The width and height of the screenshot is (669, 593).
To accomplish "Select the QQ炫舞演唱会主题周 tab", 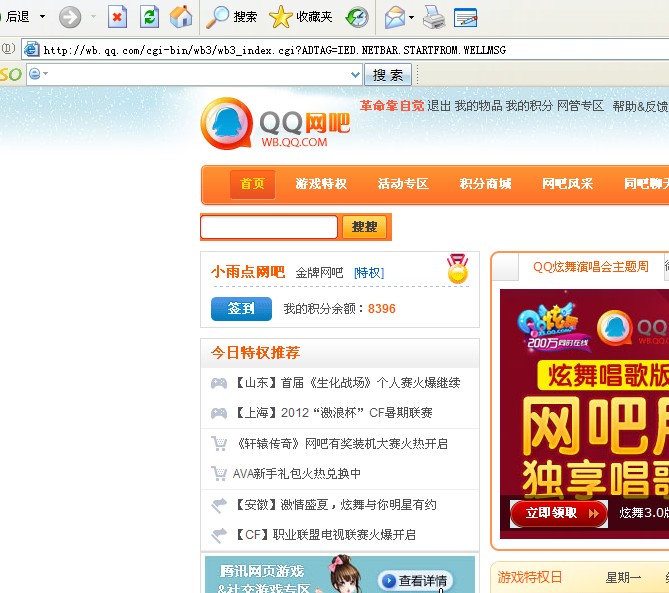I will tap(591, 267).
